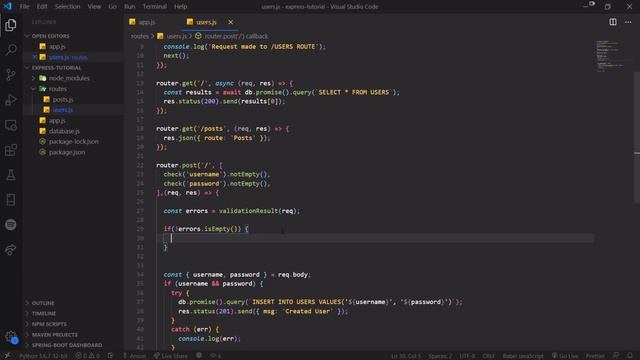
Task: Open posts.js in the routes folder
Action: point(63,99)
